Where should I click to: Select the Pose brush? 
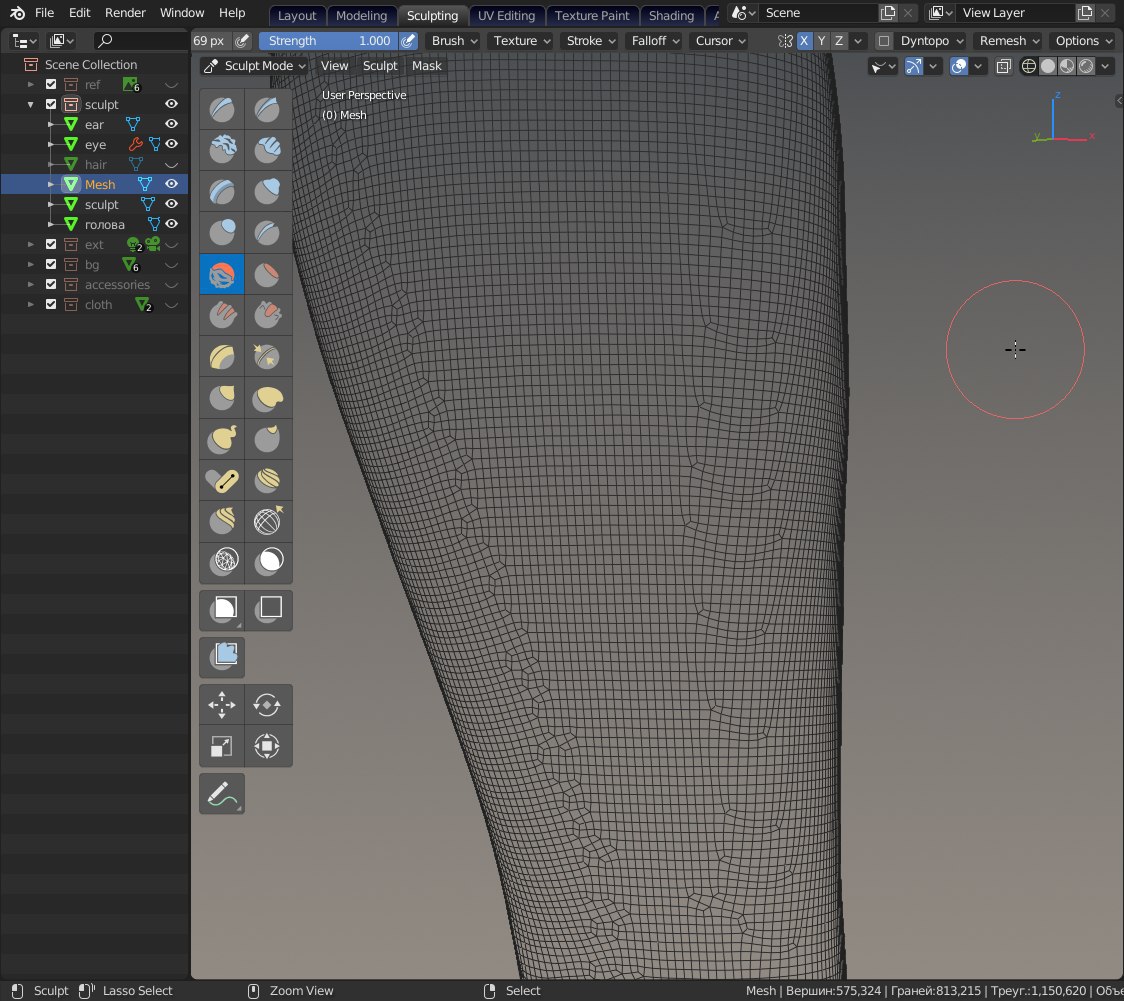pyautogui.click(x=222, y=480)
